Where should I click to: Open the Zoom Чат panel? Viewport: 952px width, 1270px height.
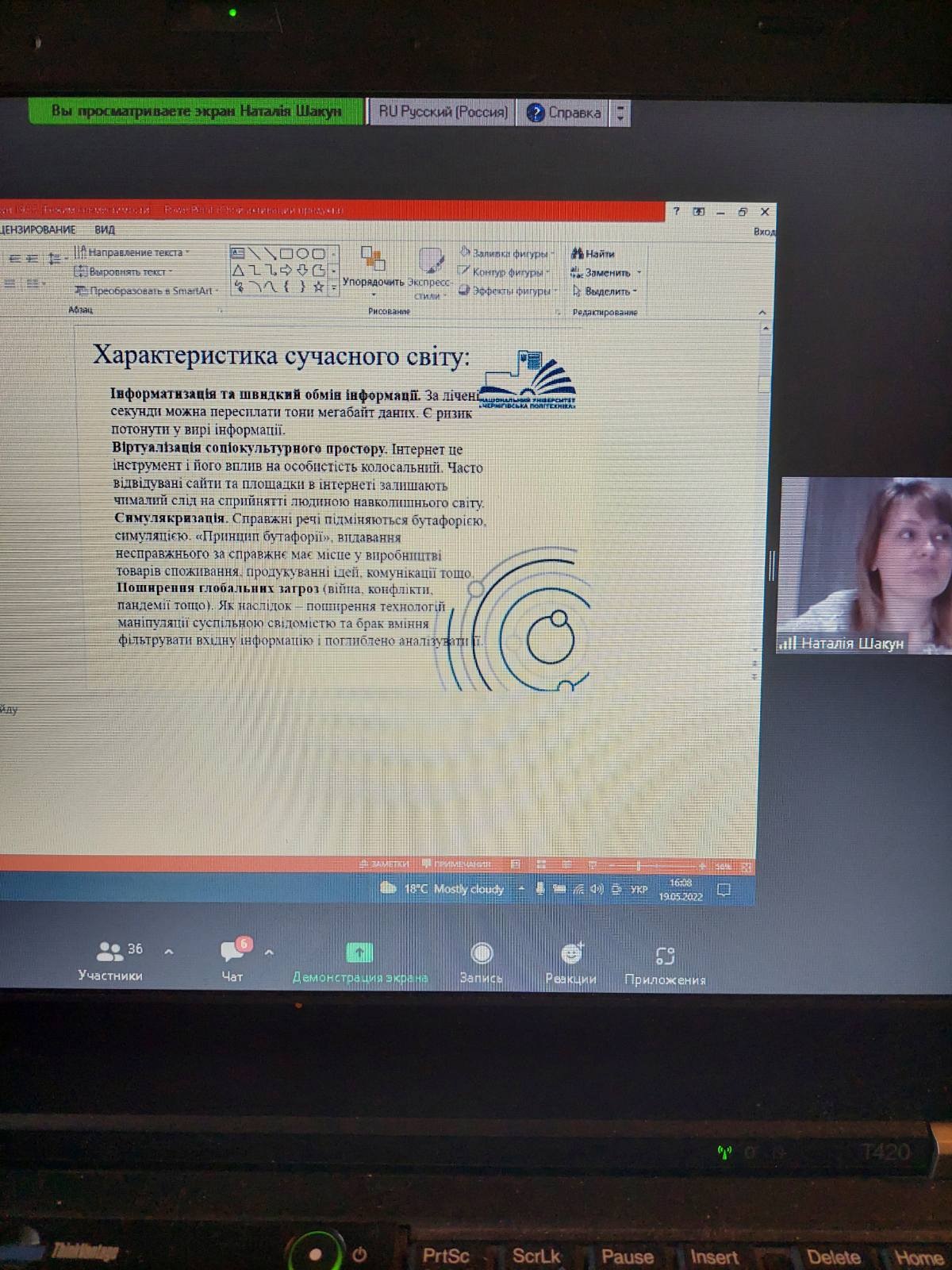tap(233, 960)
